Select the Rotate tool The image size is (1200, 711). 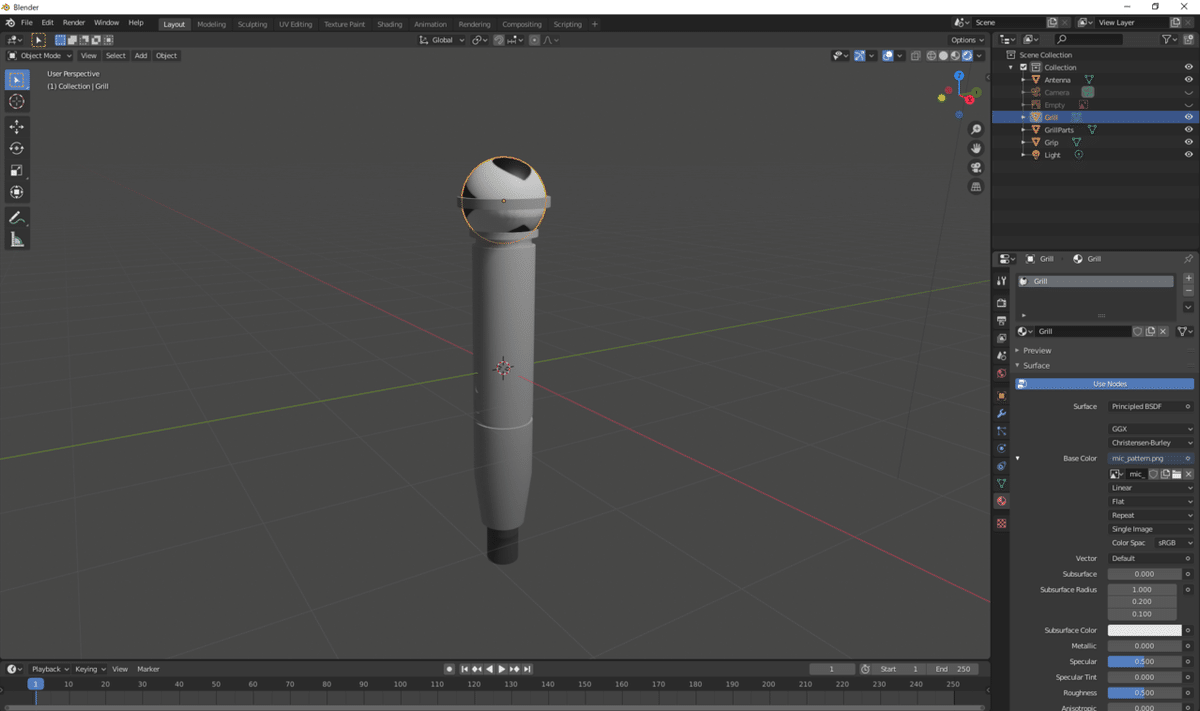point(17,148)
